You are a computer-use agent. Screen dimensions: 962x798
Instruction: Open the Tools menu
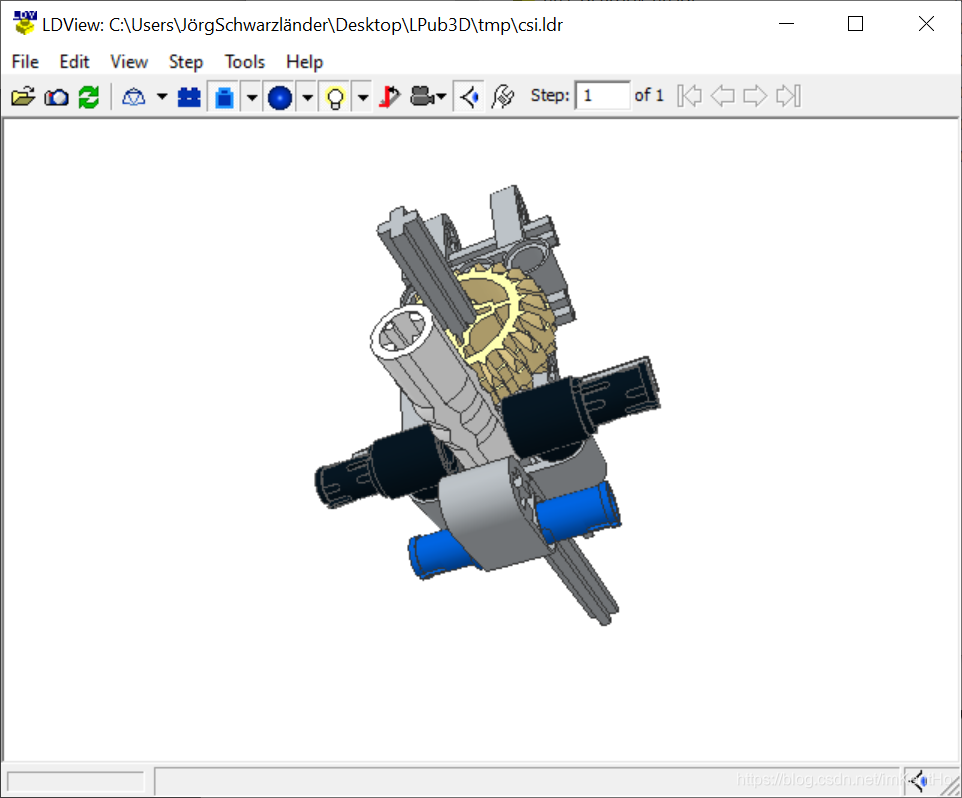(x=245, y=62)
